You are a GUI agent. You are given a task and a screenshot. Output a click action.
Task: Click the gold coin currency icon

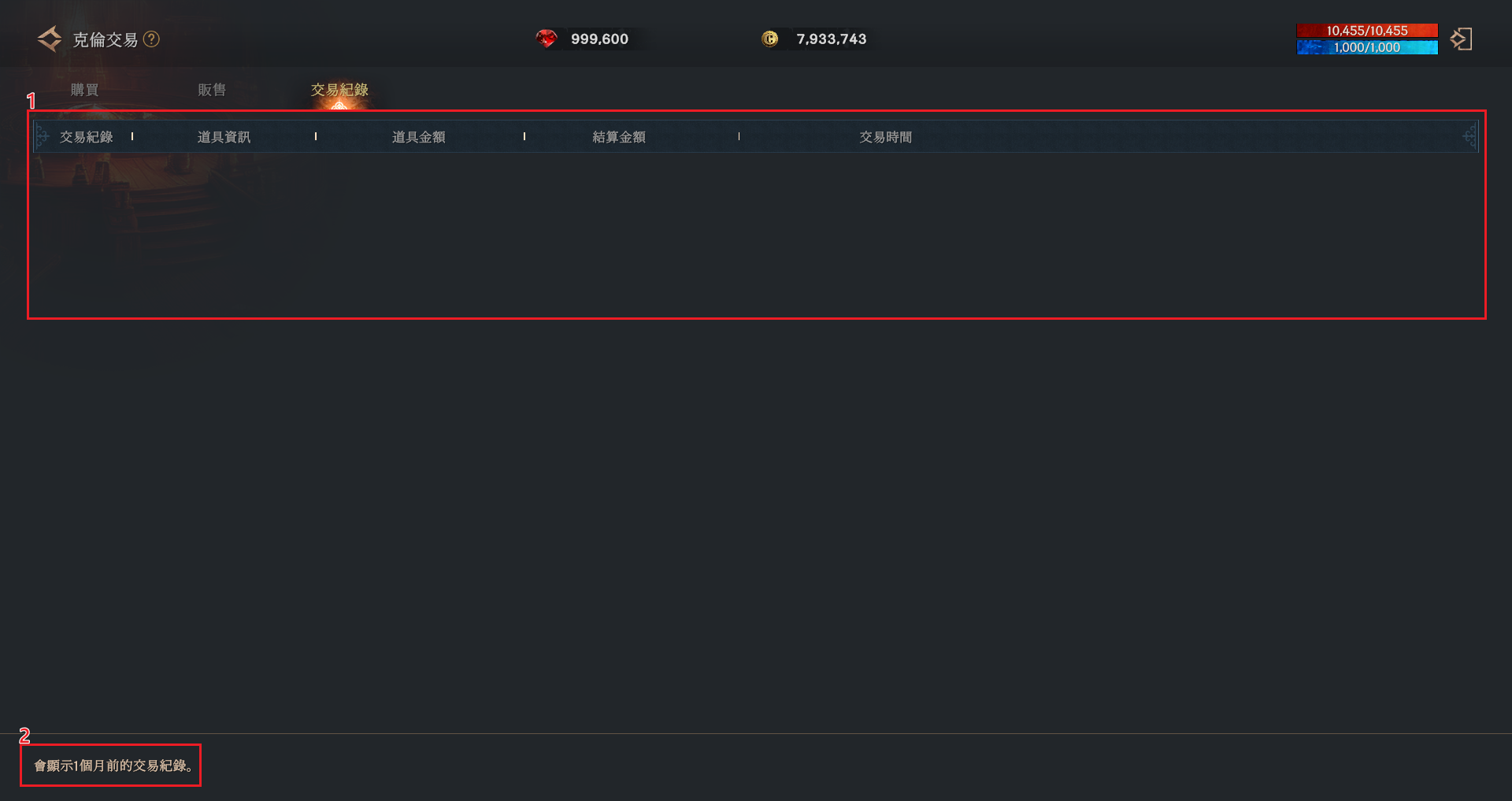click(x=769, y=39)
